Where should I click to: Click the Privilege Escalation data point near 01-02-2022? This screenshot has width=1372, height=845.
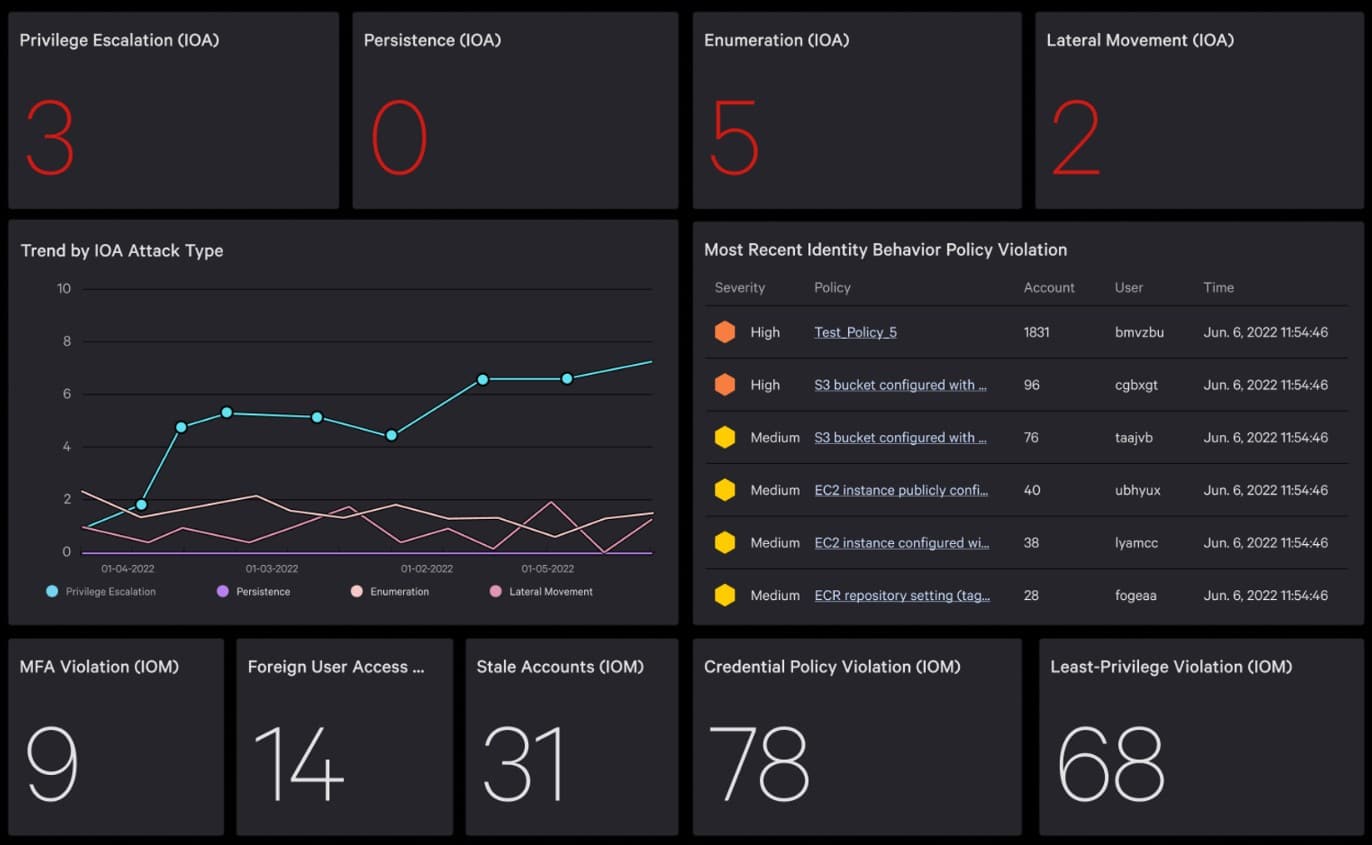391,435
